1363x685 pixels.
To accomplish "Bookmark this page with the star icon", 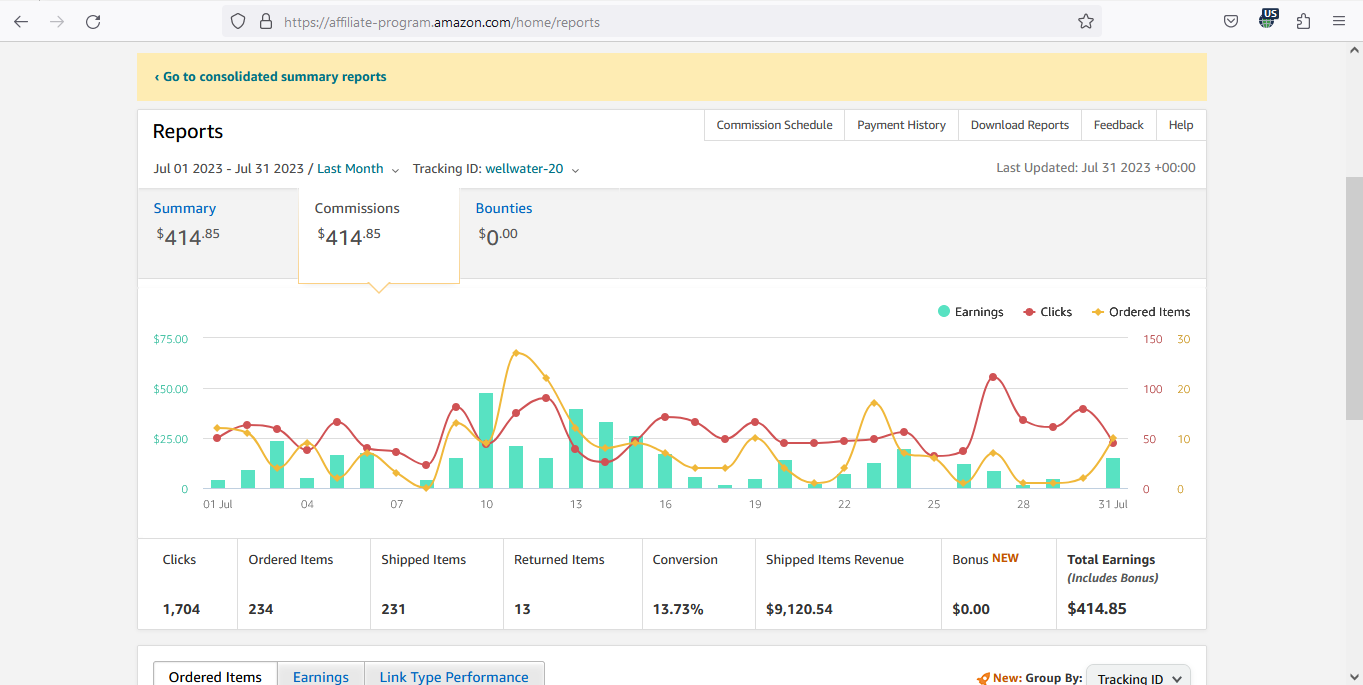I will pyautogui.click(x=1086, y=21).
